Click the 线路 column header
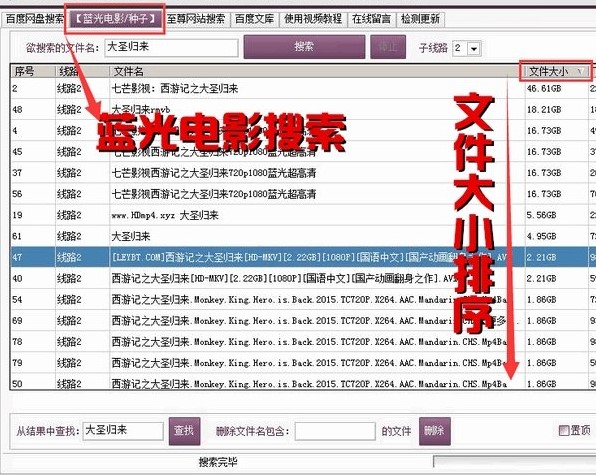This screenshot has width=596, height=475. click(x=83, y=71)
